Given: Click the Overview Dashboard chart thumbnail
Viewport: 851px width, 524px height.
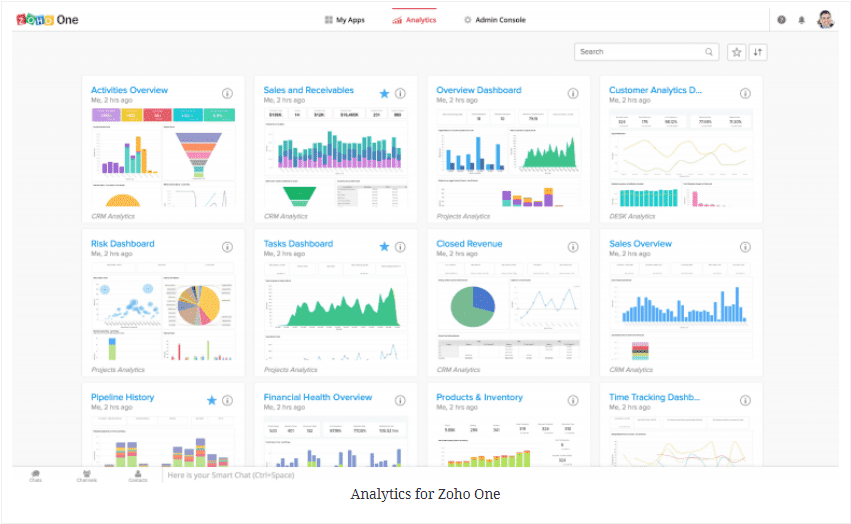Looking at the screenshot, I should pyautogui.click(x=509, y=157).
